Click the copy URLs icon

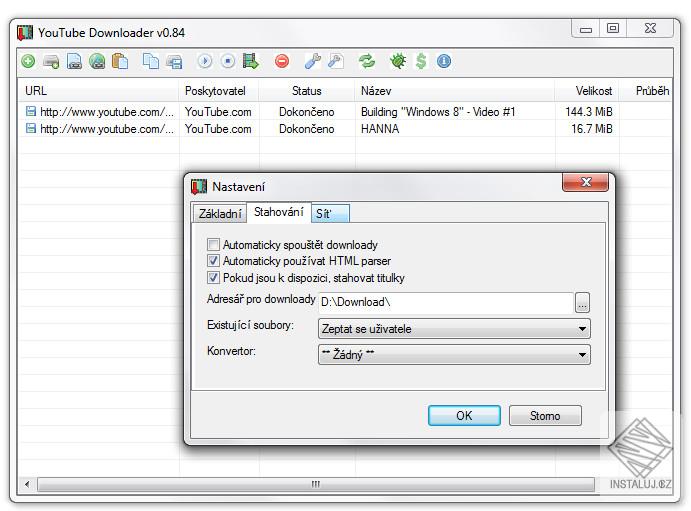[x=151, y=61]
